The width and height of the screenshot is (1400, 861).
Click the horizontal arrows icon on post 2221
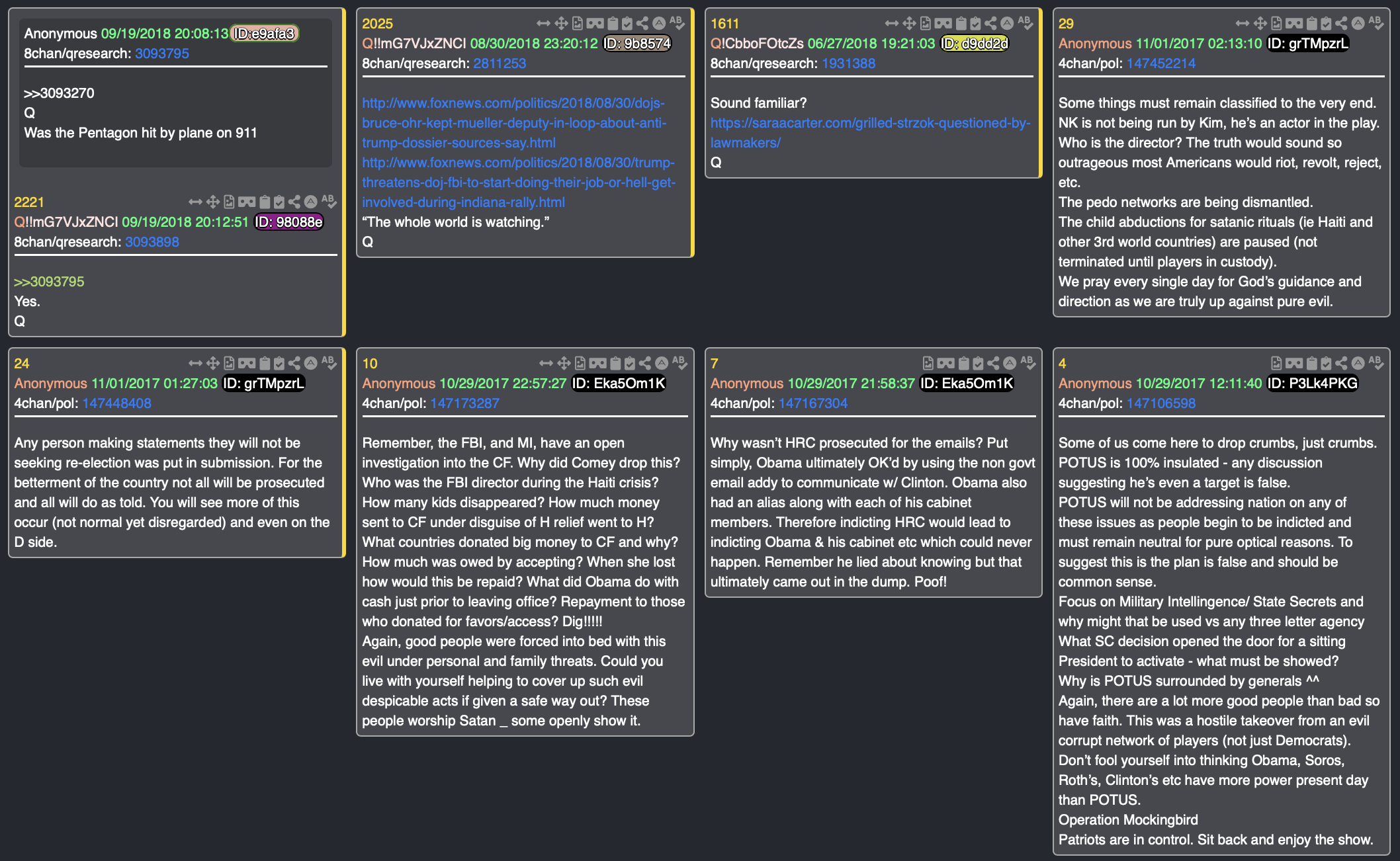(x=195, y=202)
